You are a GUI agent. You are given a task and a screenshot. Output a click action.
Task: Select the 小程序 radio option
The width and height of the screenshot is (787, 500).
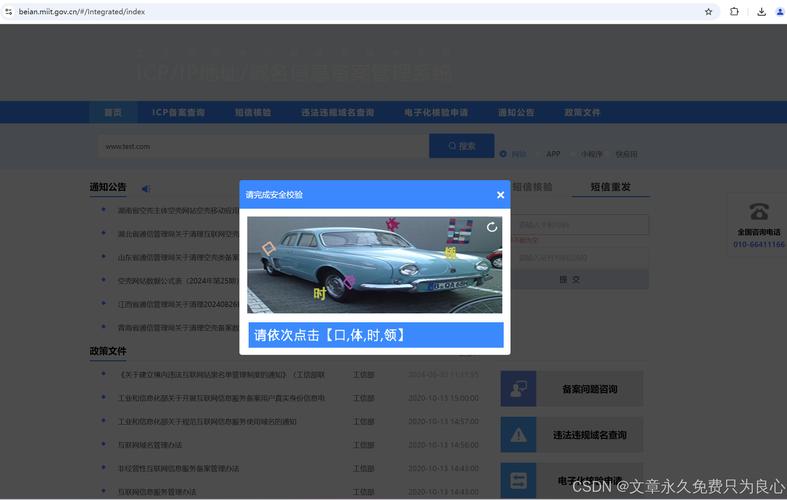point(591,154)
